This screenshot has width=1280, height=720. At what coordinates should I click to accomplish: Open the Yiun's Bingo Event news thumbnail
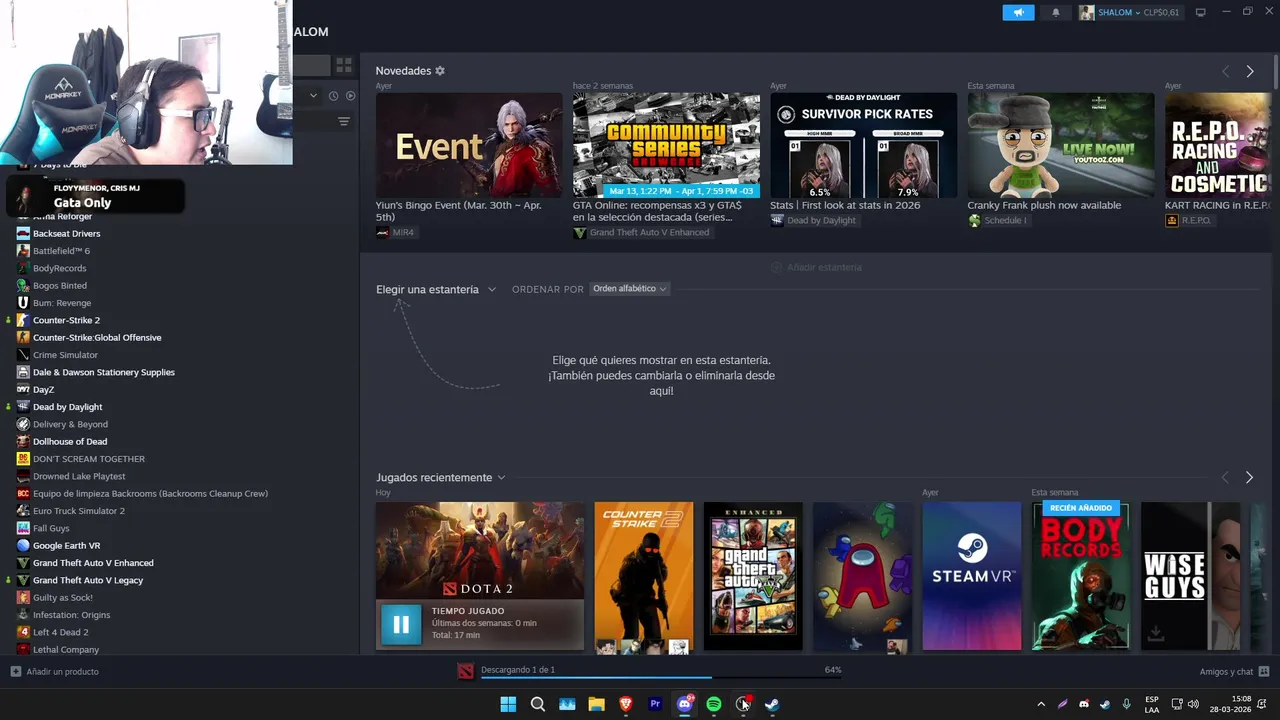tap(469, 145)
